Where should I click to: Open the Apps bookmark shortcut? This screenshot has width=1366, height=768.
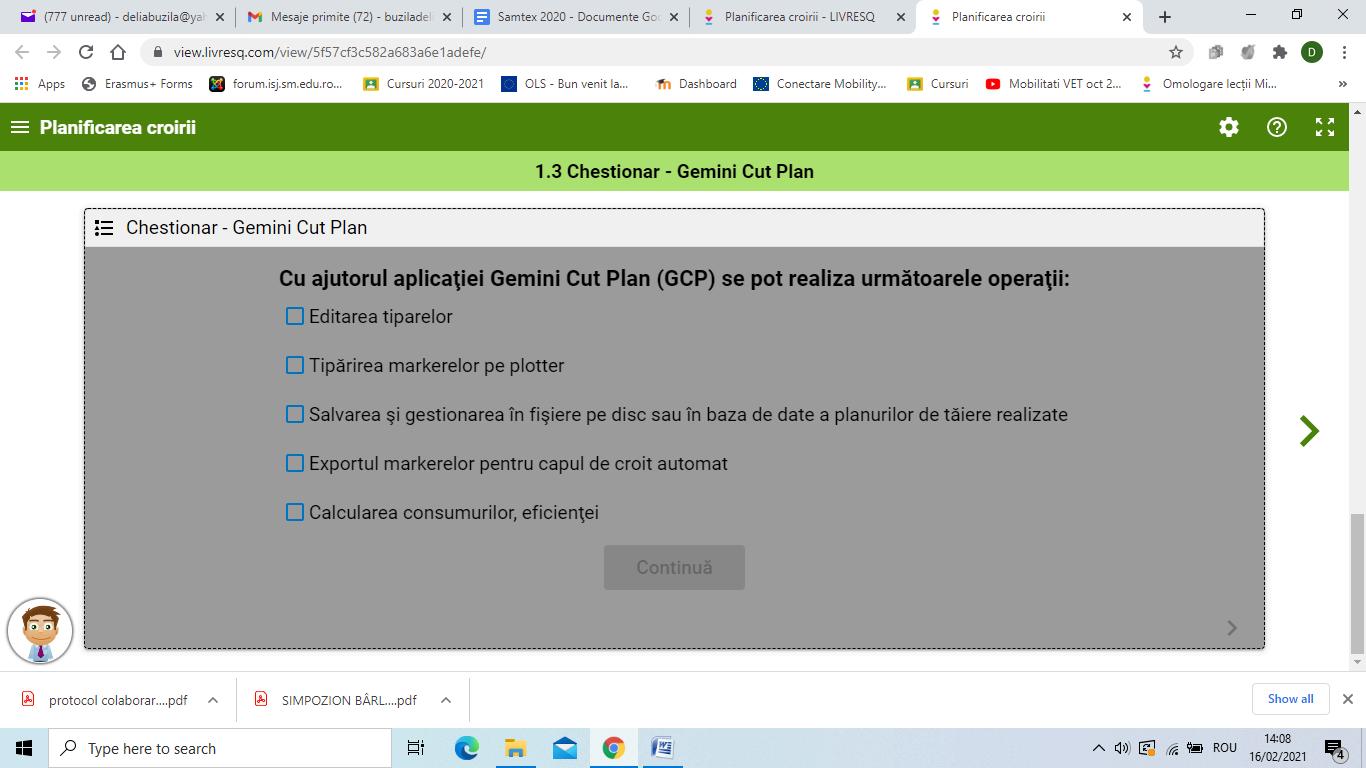point(40,84)
